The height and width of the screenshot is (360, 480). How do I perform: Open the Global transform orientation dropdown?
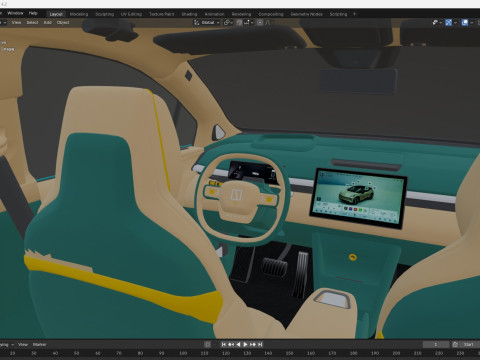pyautogui.click(x=207, y=22)
